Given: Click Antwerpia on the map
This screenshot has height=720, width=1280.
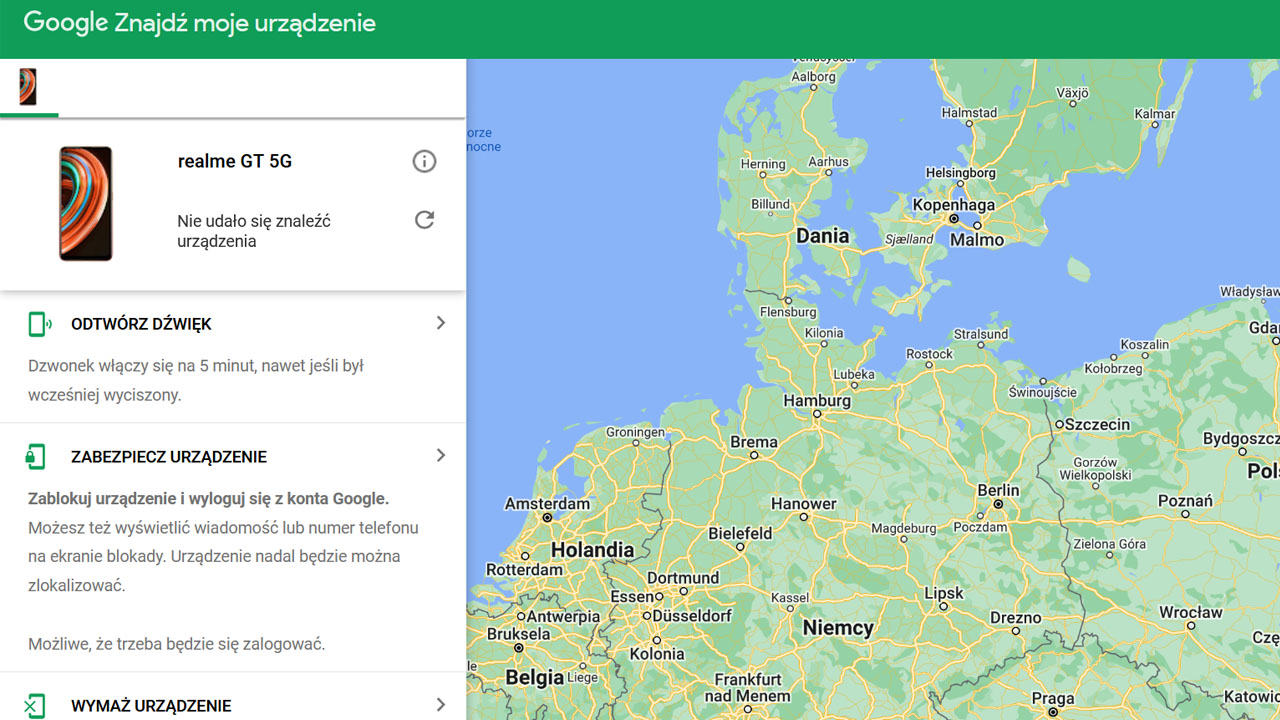Looking at the screenshot, I should 563,617.
